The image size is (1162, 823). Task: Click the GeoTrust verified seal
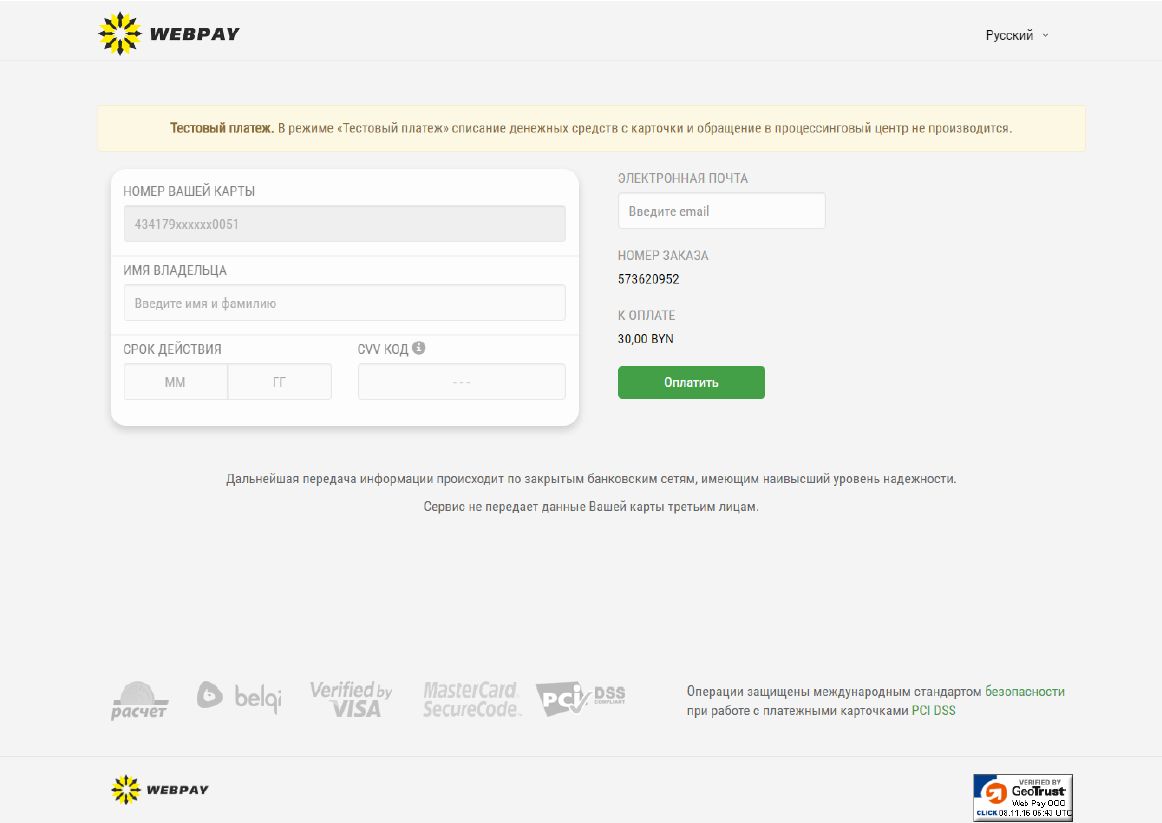click(x=1023, y=797)
